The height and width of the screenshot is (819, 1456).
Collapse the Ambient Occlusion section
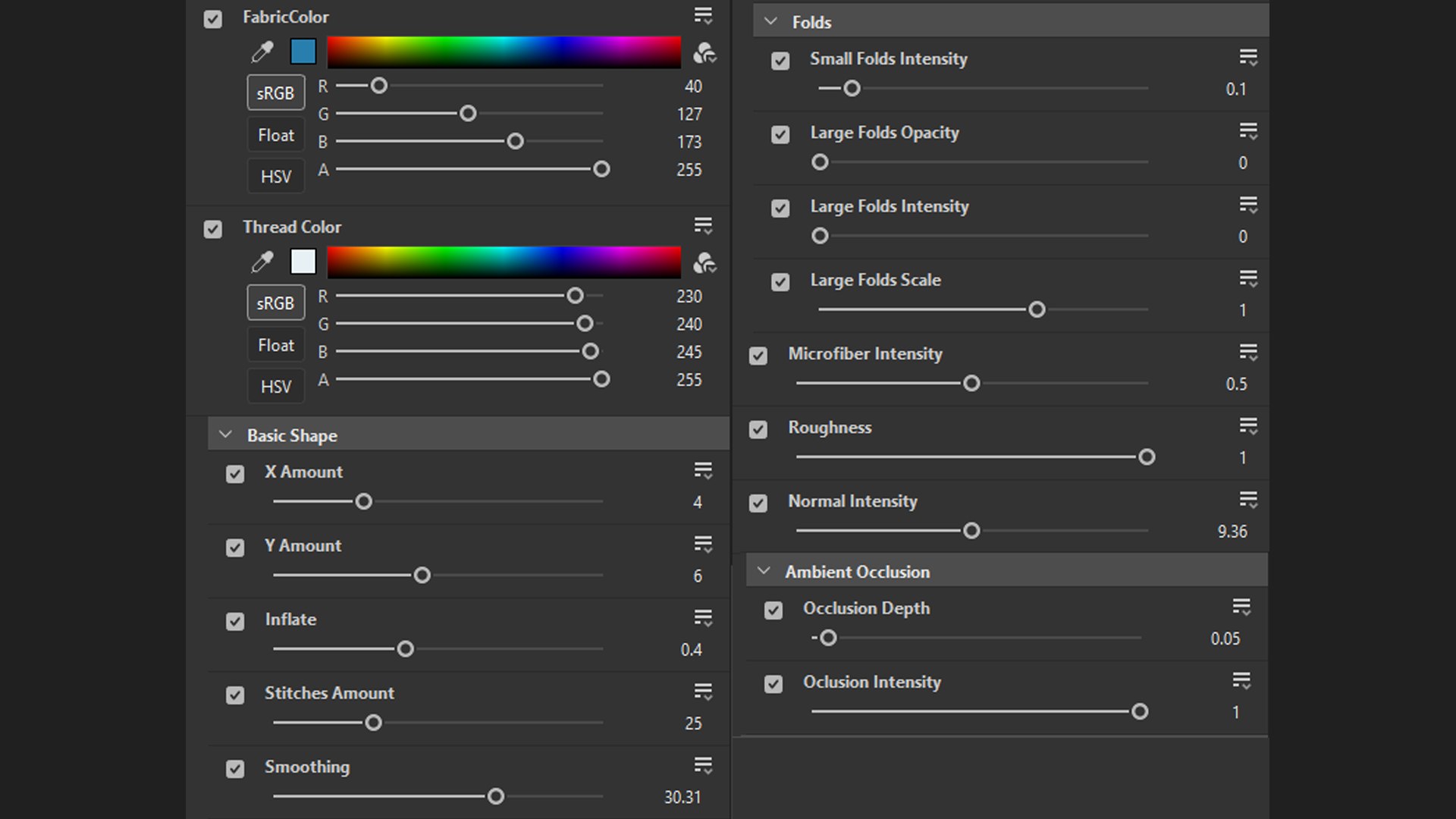click(x=764, y=571)
